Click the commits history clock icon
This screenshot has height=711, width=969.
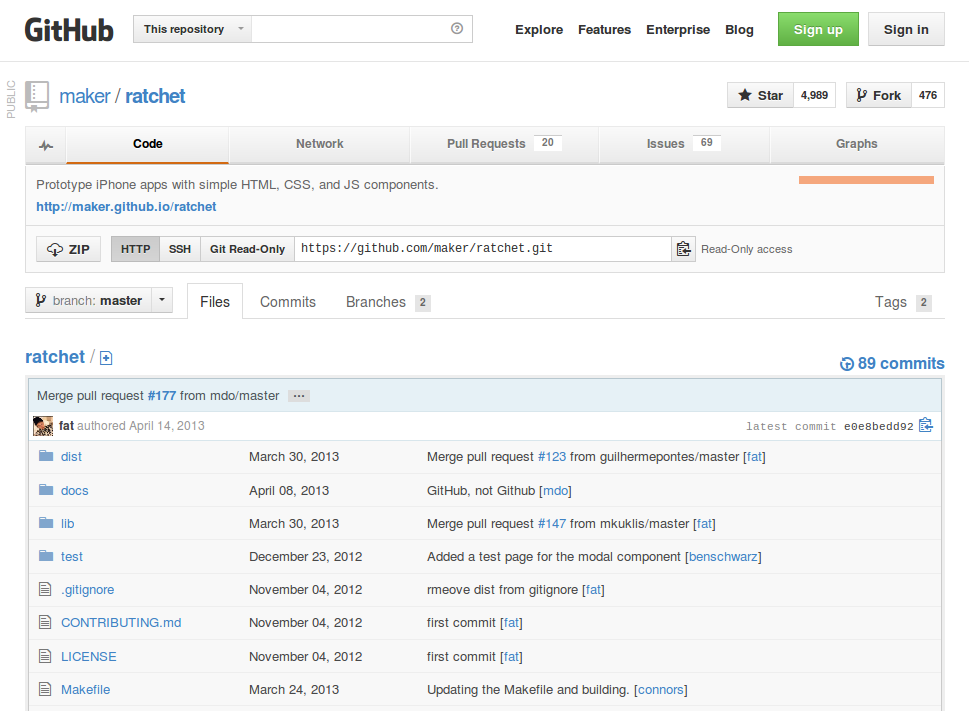846,363
